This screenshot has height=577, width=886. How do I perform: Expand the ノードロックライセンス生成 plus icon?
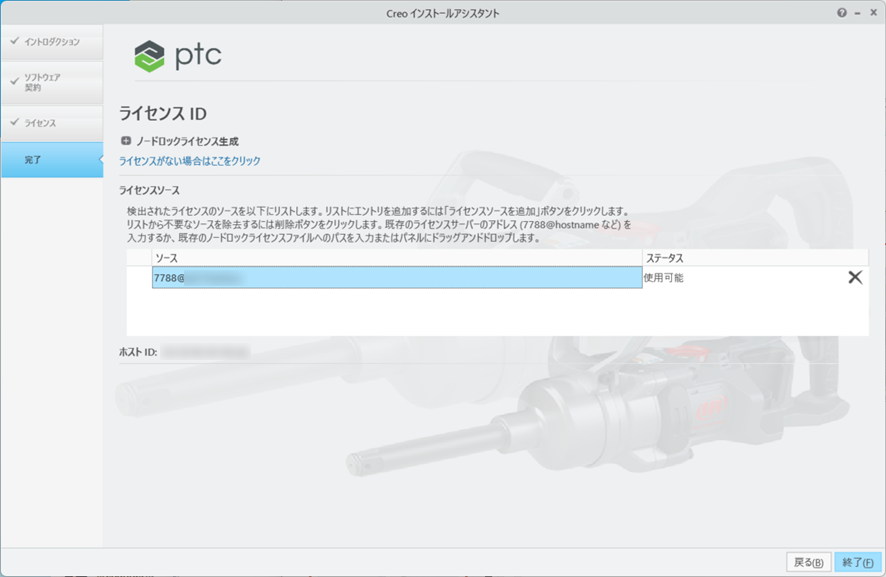pyautogui.click(x=126, y=142)
